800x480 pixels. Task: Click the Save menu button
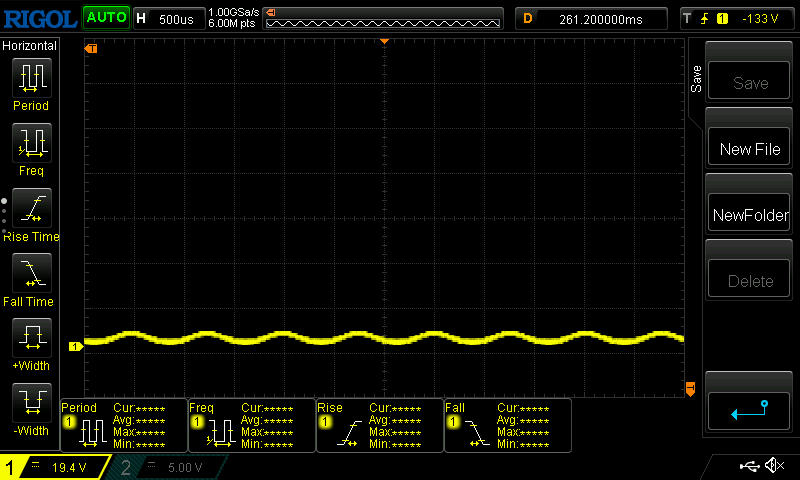pos(750,83)
